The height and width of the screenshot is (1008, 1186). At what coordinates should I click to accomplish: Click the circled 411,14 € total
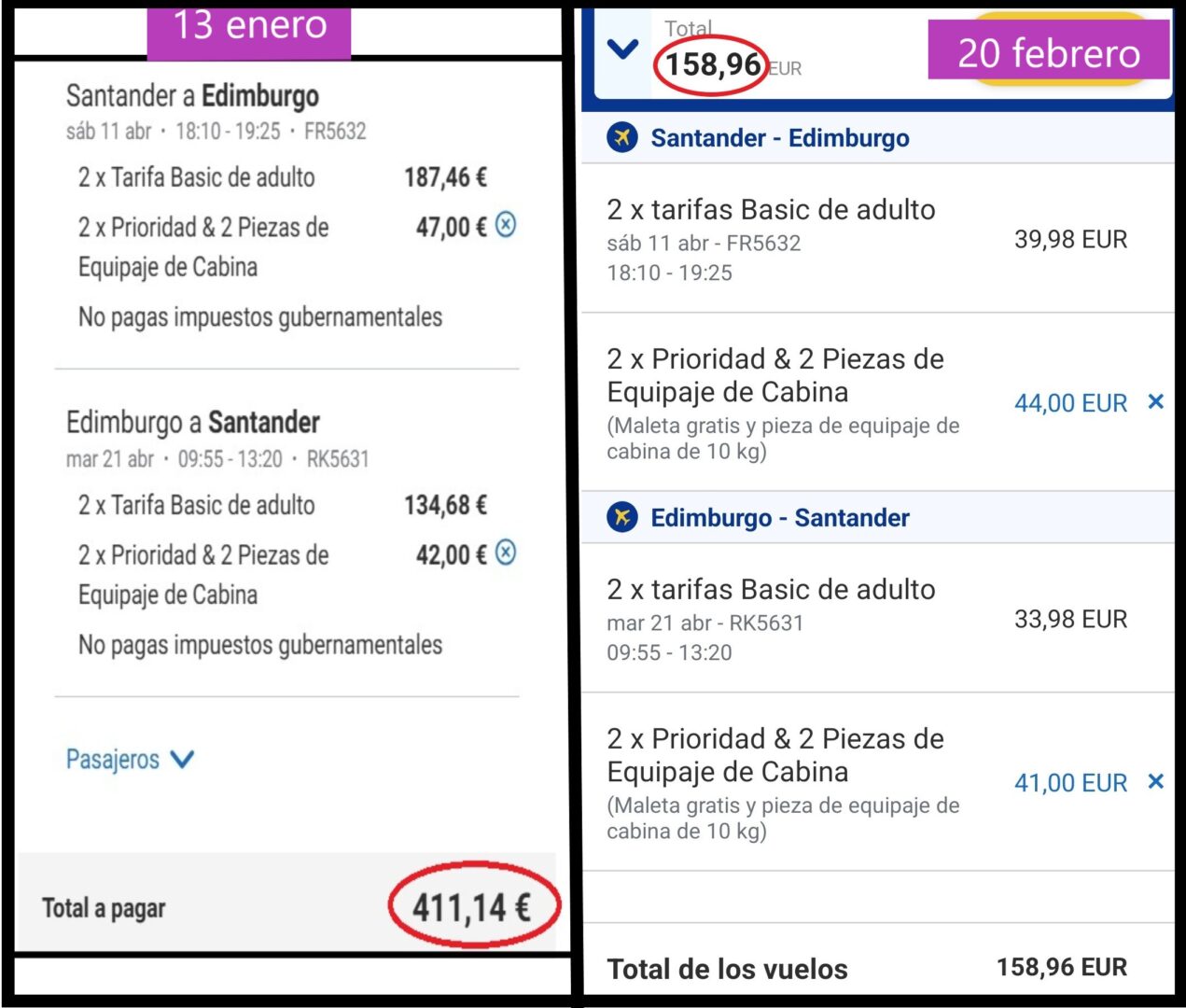471,906
